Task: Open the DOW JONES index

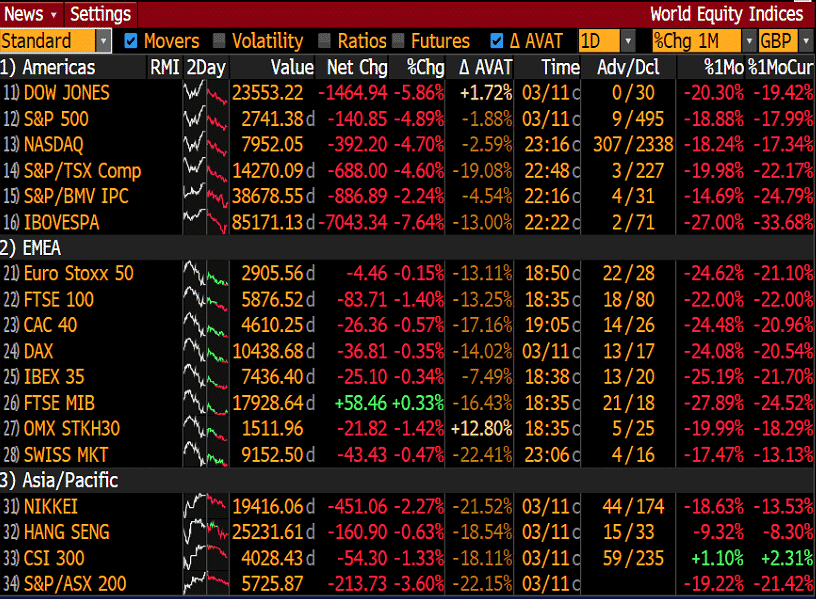Action: click(x=67, y=93)
